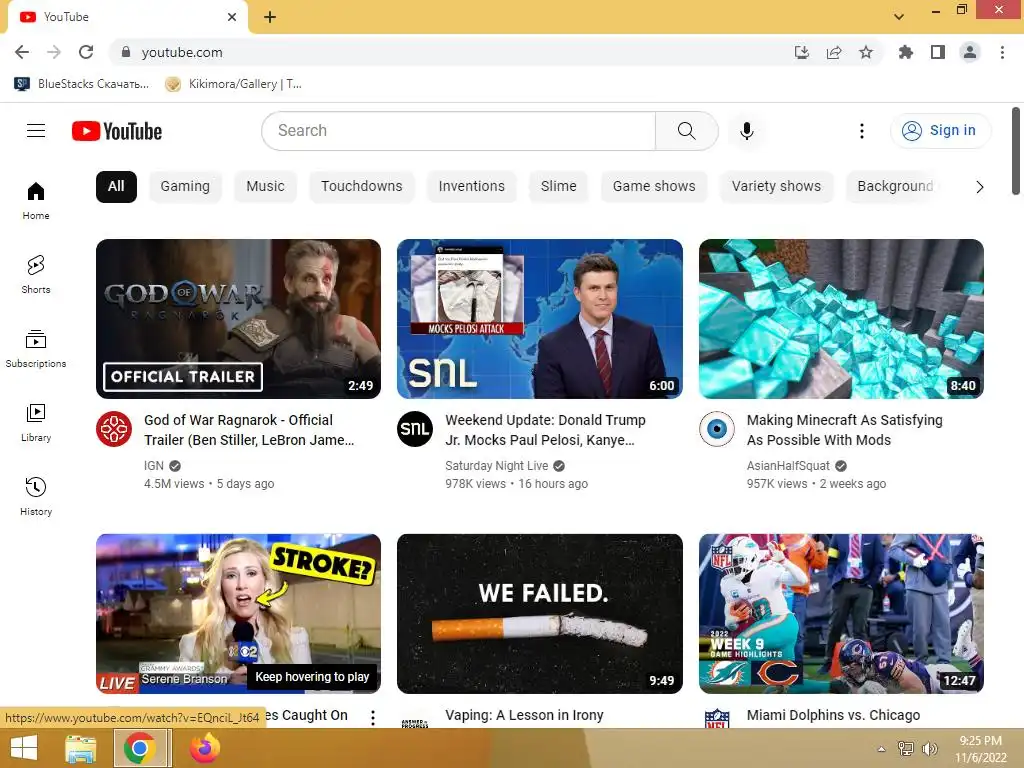Click the install app icon in address bar
The width and height of the screenshot is (1024, 768).
[802, 52]
